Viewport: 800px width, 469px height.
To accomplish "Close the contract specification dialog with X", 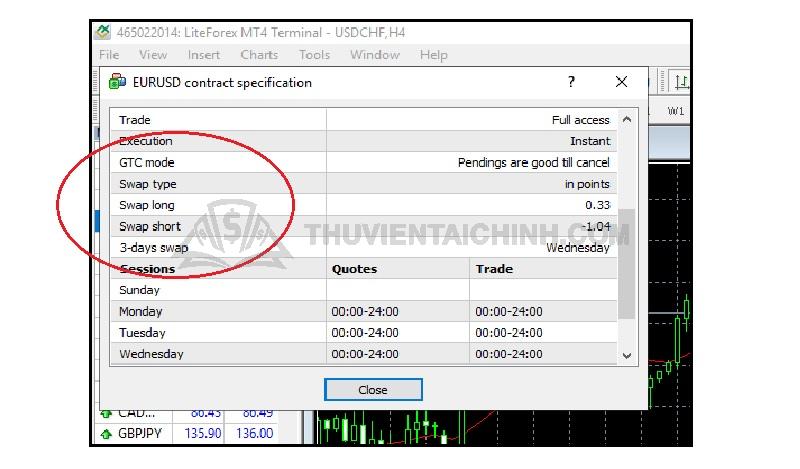I will [621, 82].
